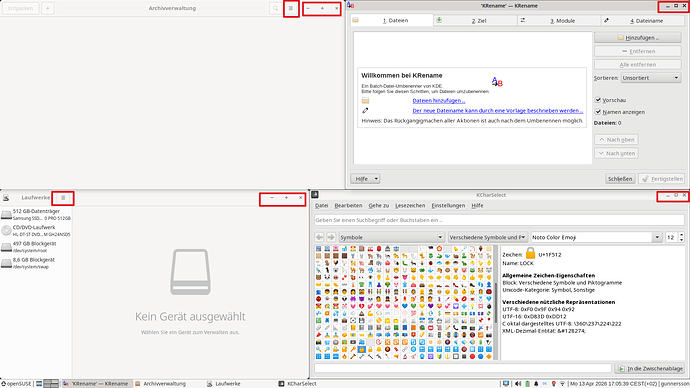Viewport: 690px width, 388px height.
Task: Open the Laufwerke hamburger menu
Action: click(x=63, y=198)
